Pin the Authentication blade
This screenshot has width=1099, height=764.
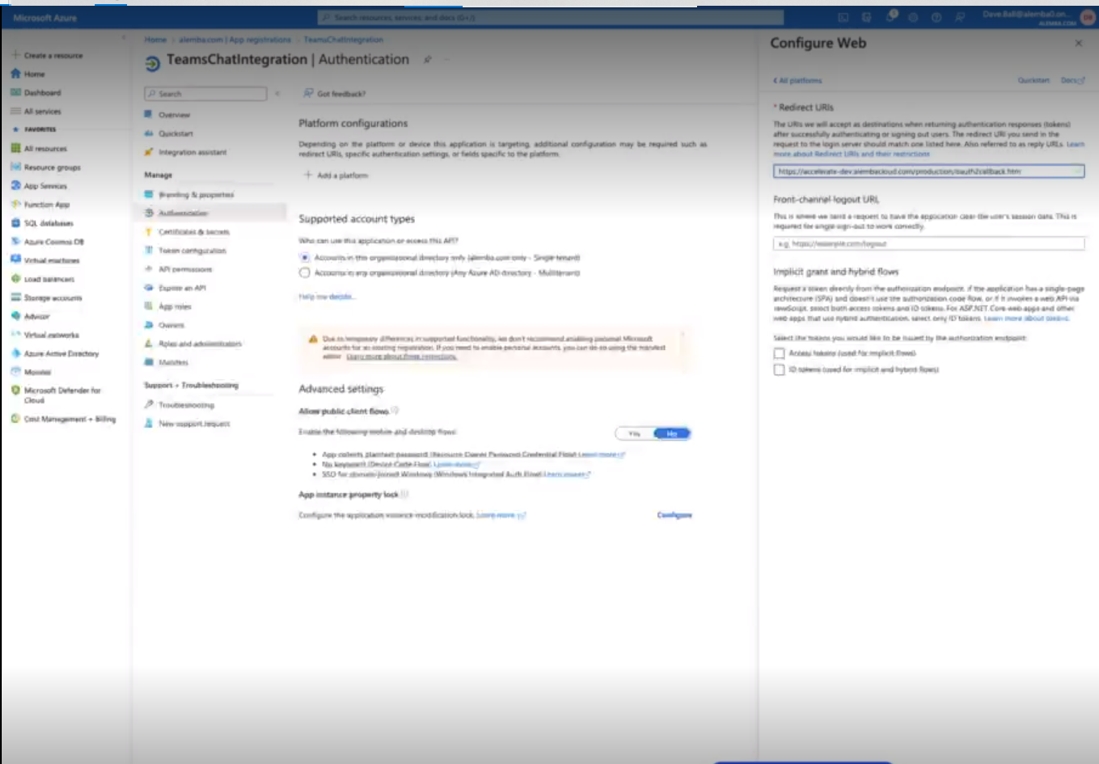coord(427,60)
